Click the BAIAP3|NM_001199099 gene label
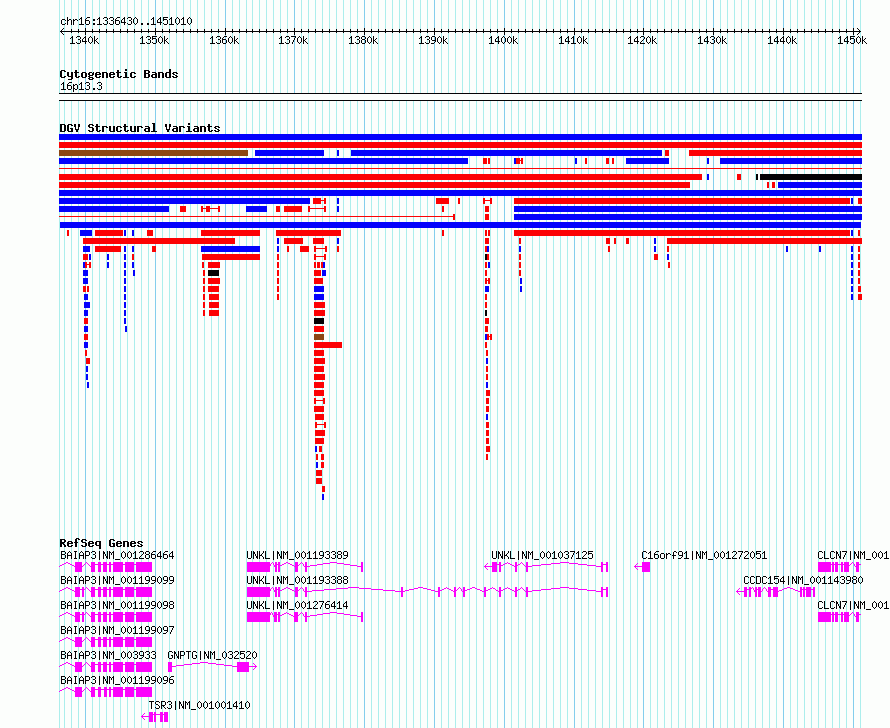890x728 pixels. coord(117,580)
